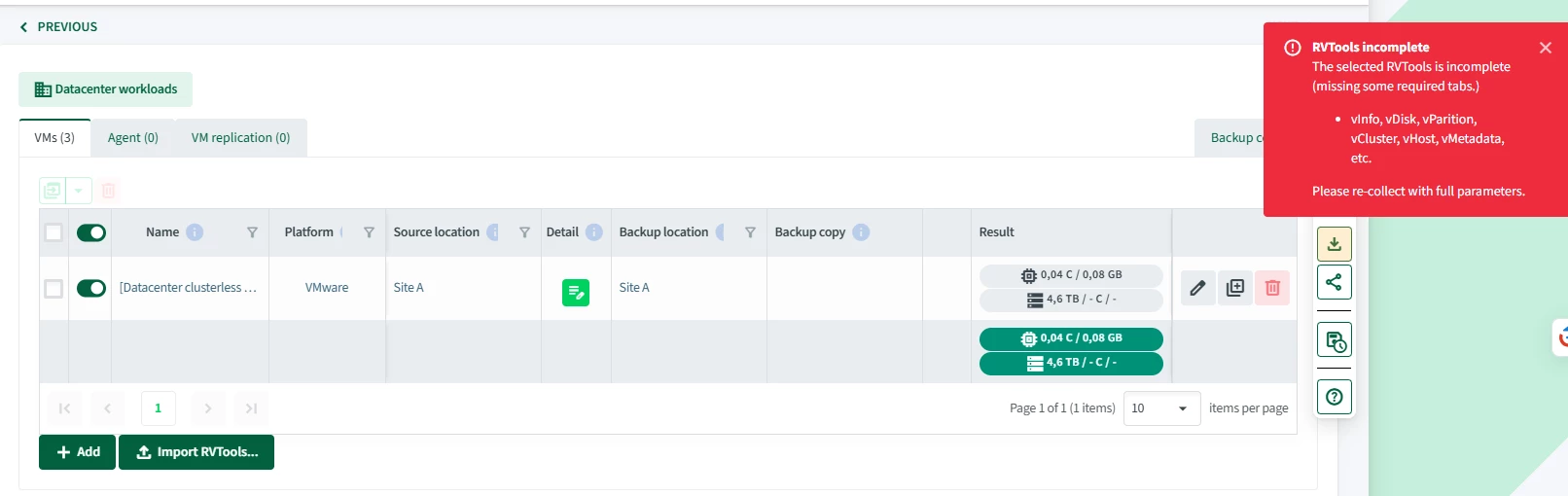Image resolution: width=1568 pixels, height=496 pixels.
Task: Click the share icon in side toolbar
Action: tap(1335, 282)
